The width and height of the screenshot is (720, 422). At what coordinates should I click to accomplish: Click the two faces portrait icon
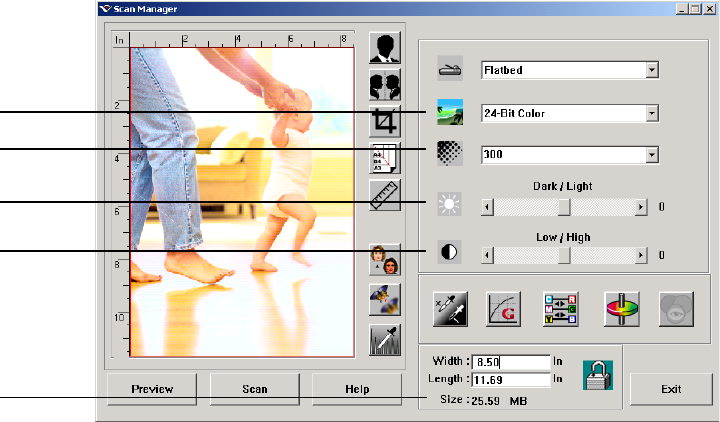pos(385,260)
